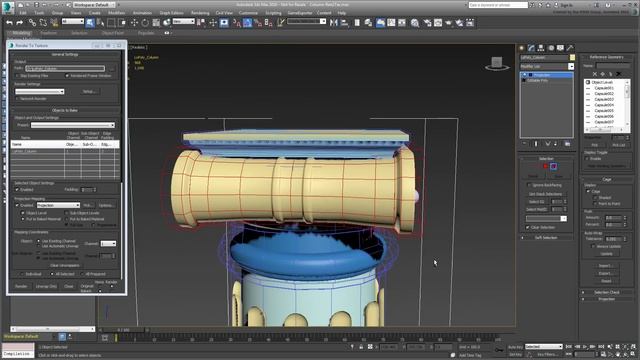This screenshot has height=360, width=640.
Task: Click the Pin Stack icon below modifier stack
Action: coord(524,144)
